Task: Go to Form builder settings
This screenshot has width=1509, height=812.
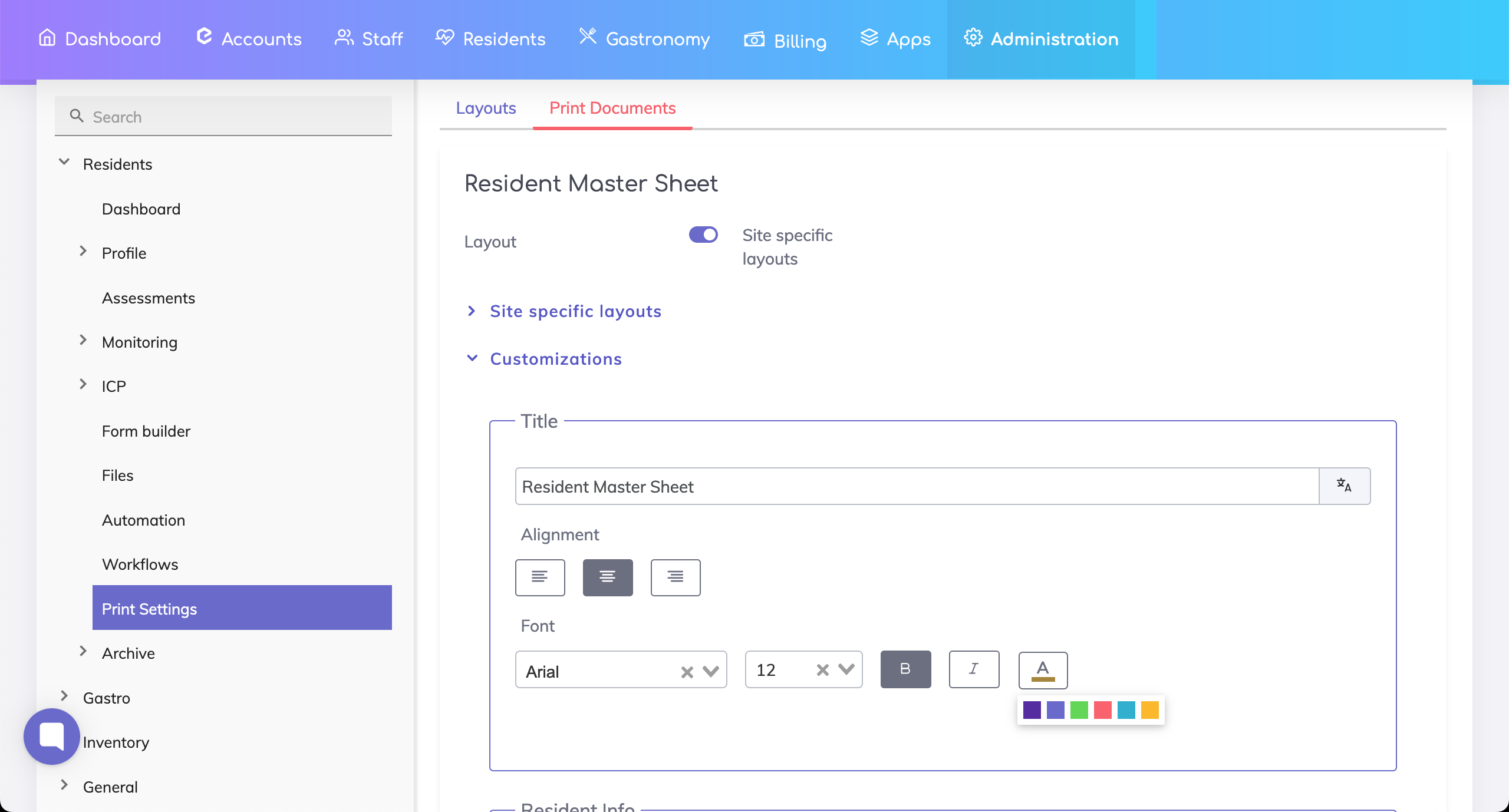Action: (146, 431)
